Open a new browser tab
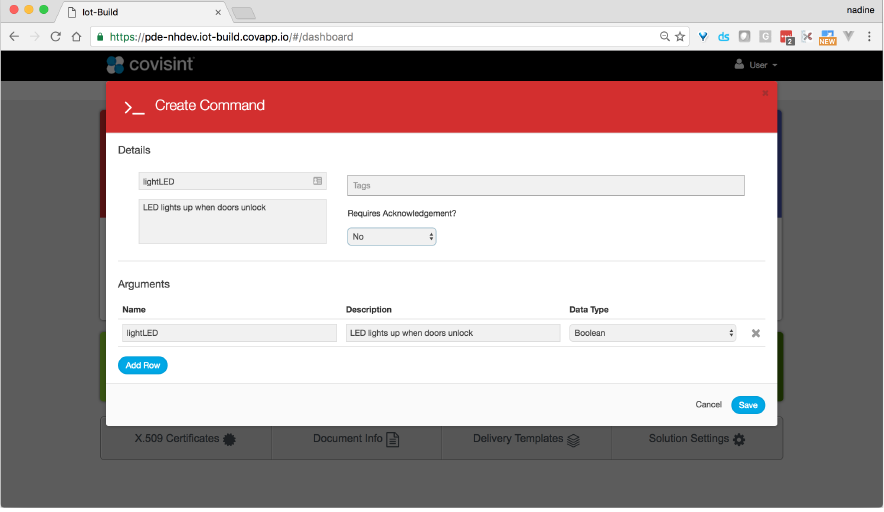 [x=243, y=12]
